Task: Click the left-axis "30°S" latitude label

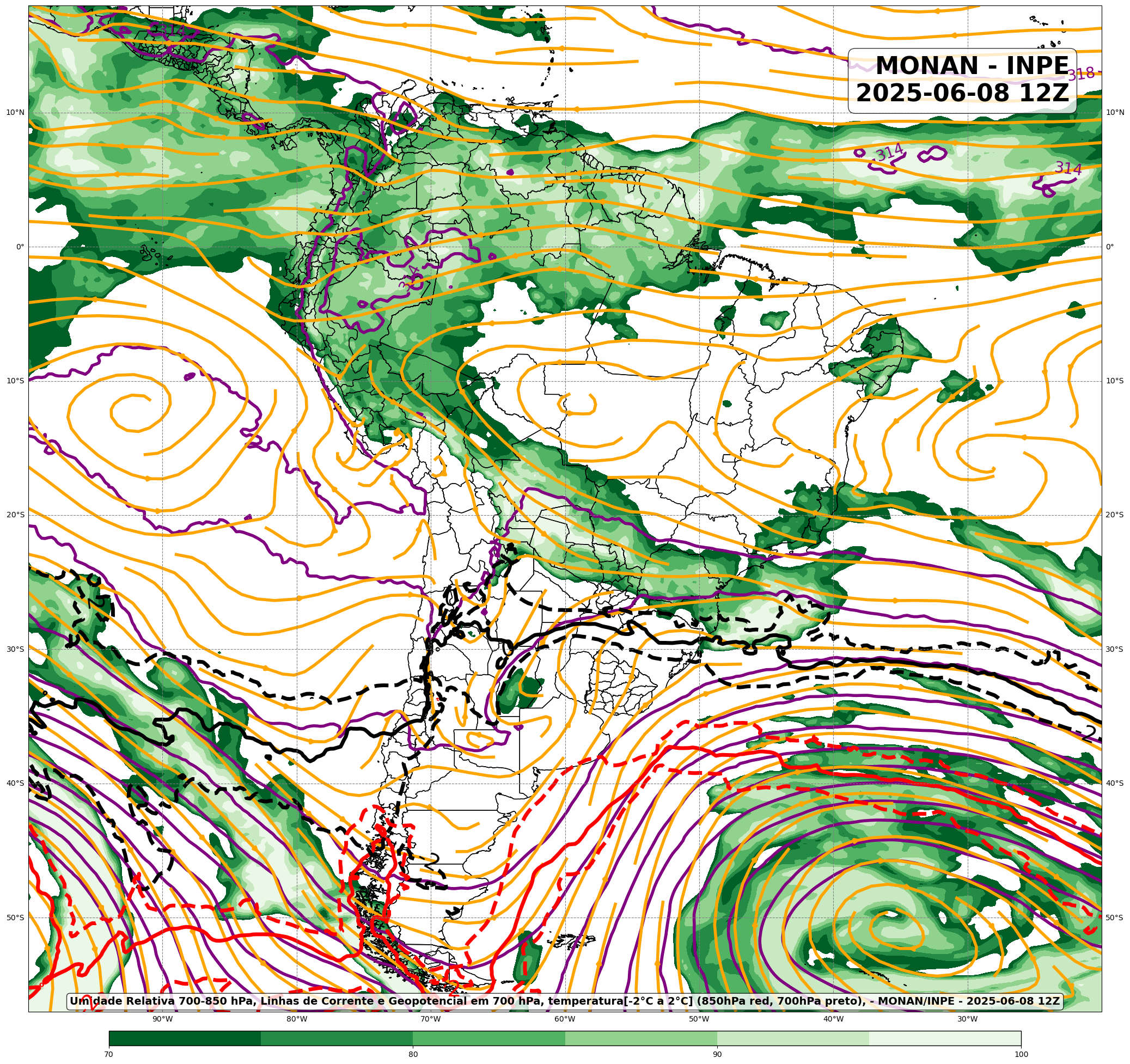Action: 15,649
